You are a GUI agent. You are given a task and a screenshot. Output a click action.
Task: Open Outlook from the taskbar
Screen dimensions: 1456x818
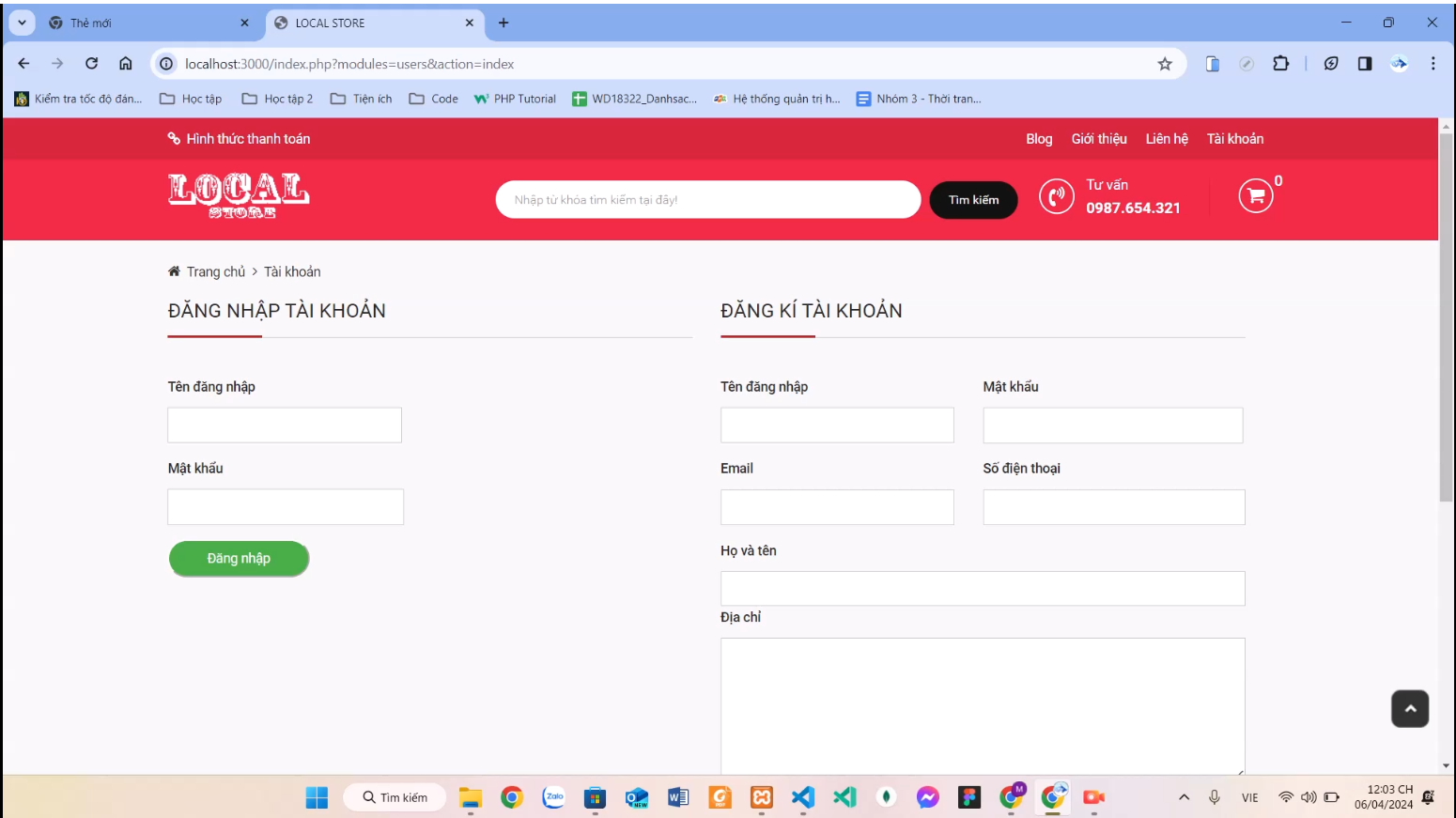pos(637,797)
